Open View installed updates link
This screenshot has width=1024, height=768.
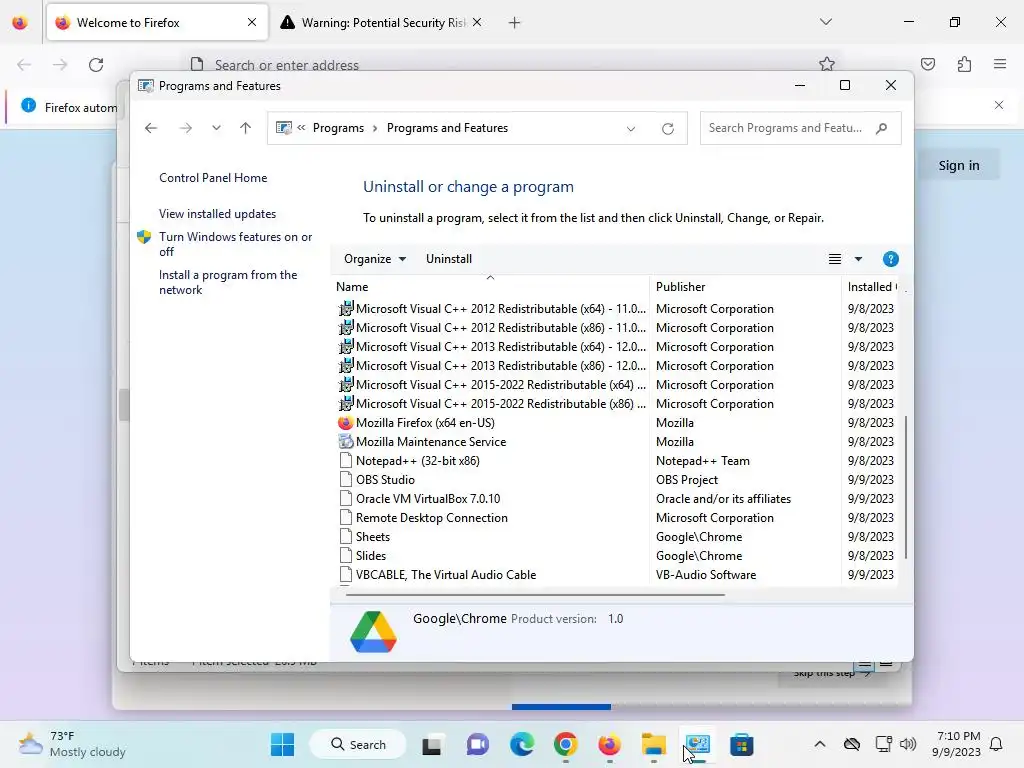[217, 214]
